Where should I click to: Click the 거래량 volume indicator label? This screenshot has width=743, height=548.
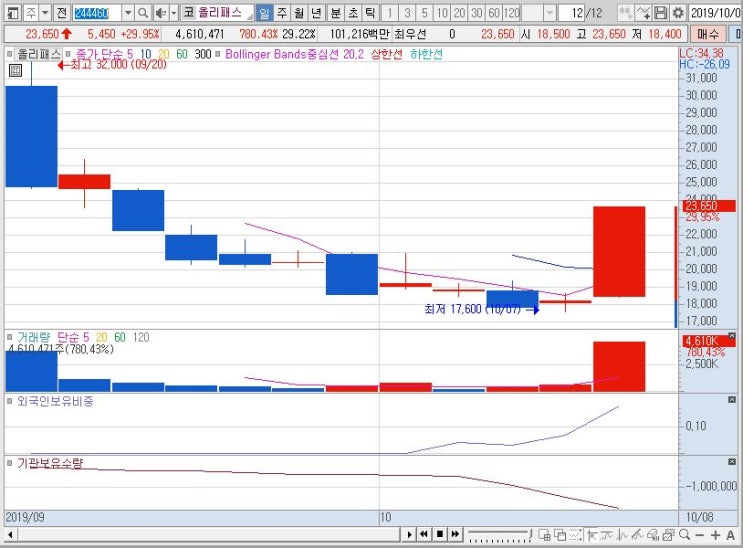pyautogui.click(x=33, y=338)
